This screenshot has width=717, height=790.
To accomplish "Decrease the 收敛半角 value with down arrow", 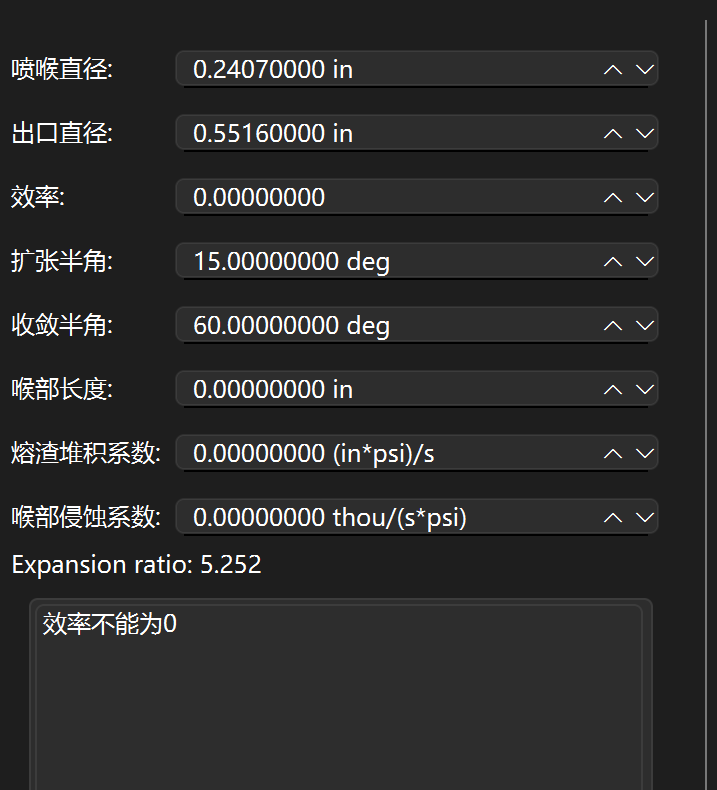I will (x=644, y=325).
